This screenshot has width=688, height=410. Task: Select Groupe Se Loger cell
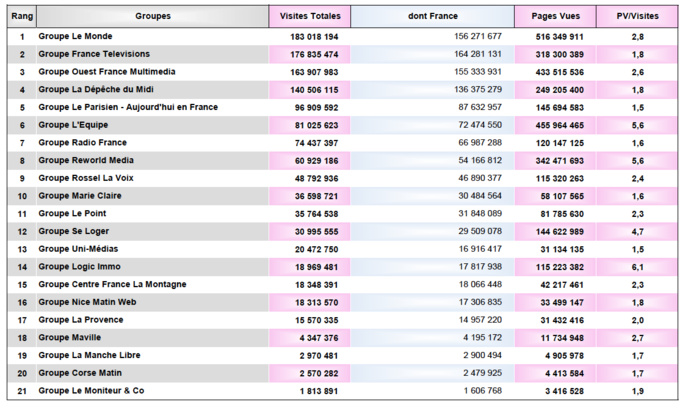75,232
